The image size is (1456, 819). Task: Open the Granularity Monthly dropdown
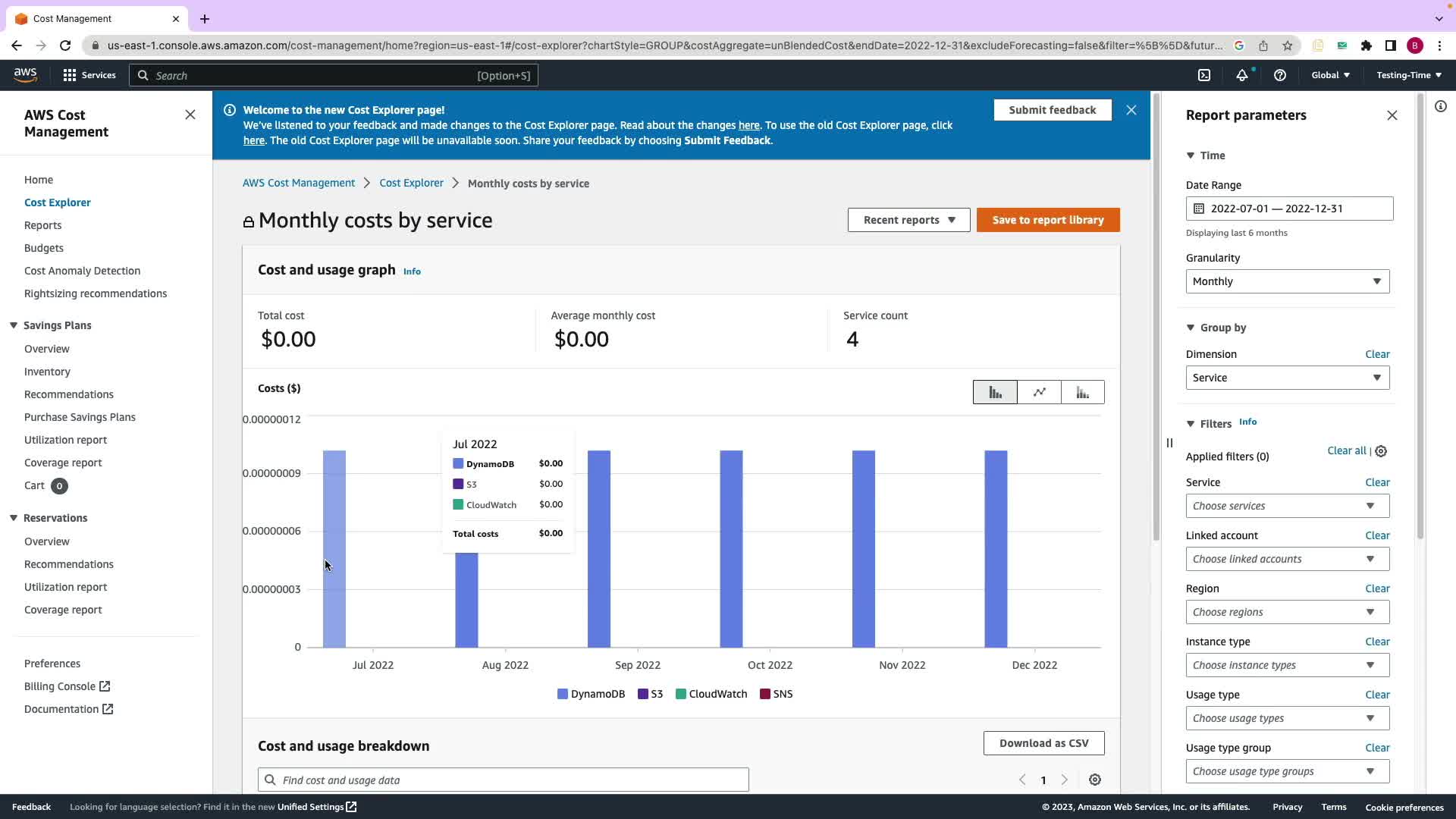coord(1287,281)
